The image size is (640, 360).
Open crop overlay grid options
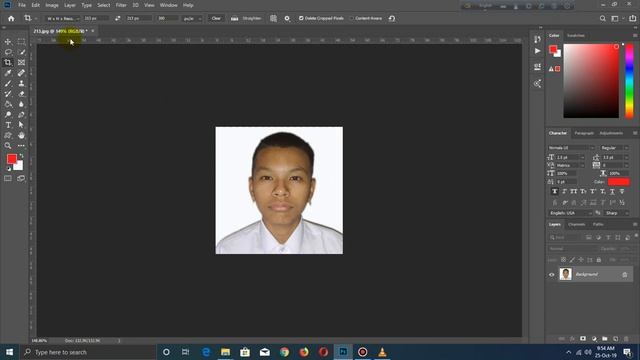click(x=273, y=18)
